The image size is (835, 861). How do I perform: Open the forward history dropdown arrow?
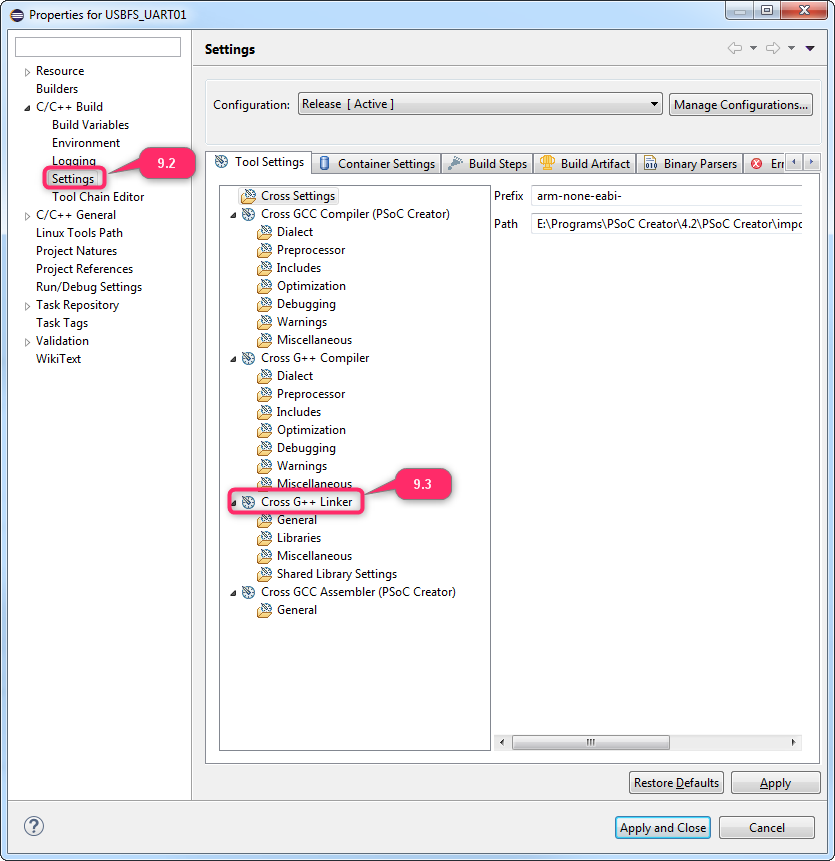coord(791,48)
